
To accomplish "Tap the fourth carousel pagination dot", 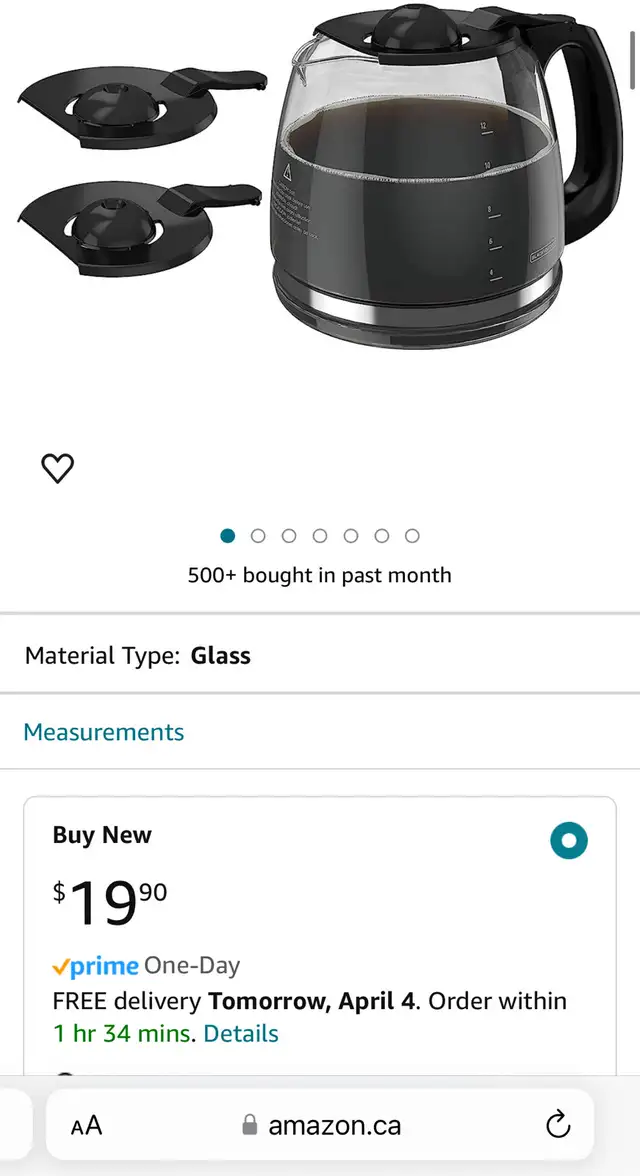I will point(320,535).
